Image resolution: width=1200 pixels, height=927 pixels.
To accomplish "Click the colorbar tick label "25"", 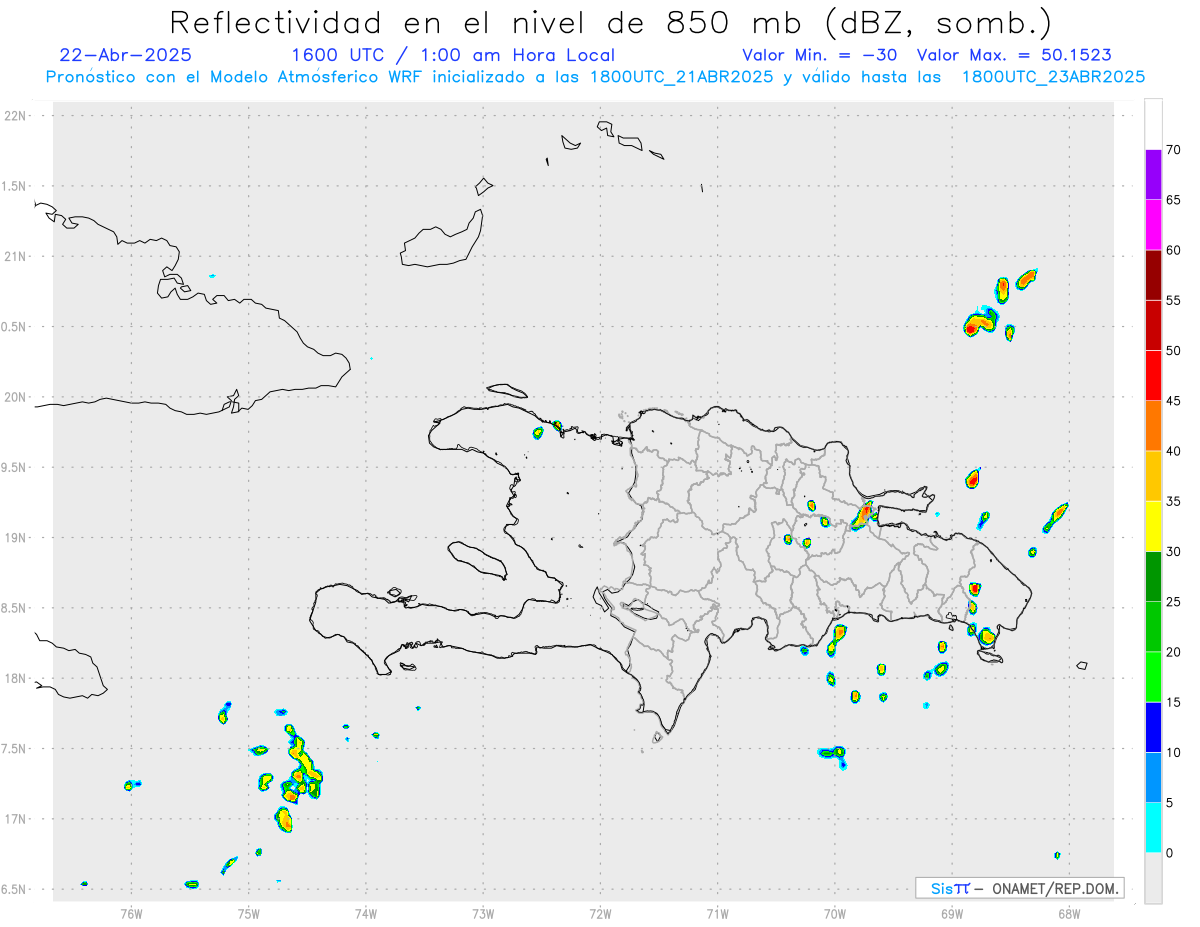I will [x=1175, y=602].
